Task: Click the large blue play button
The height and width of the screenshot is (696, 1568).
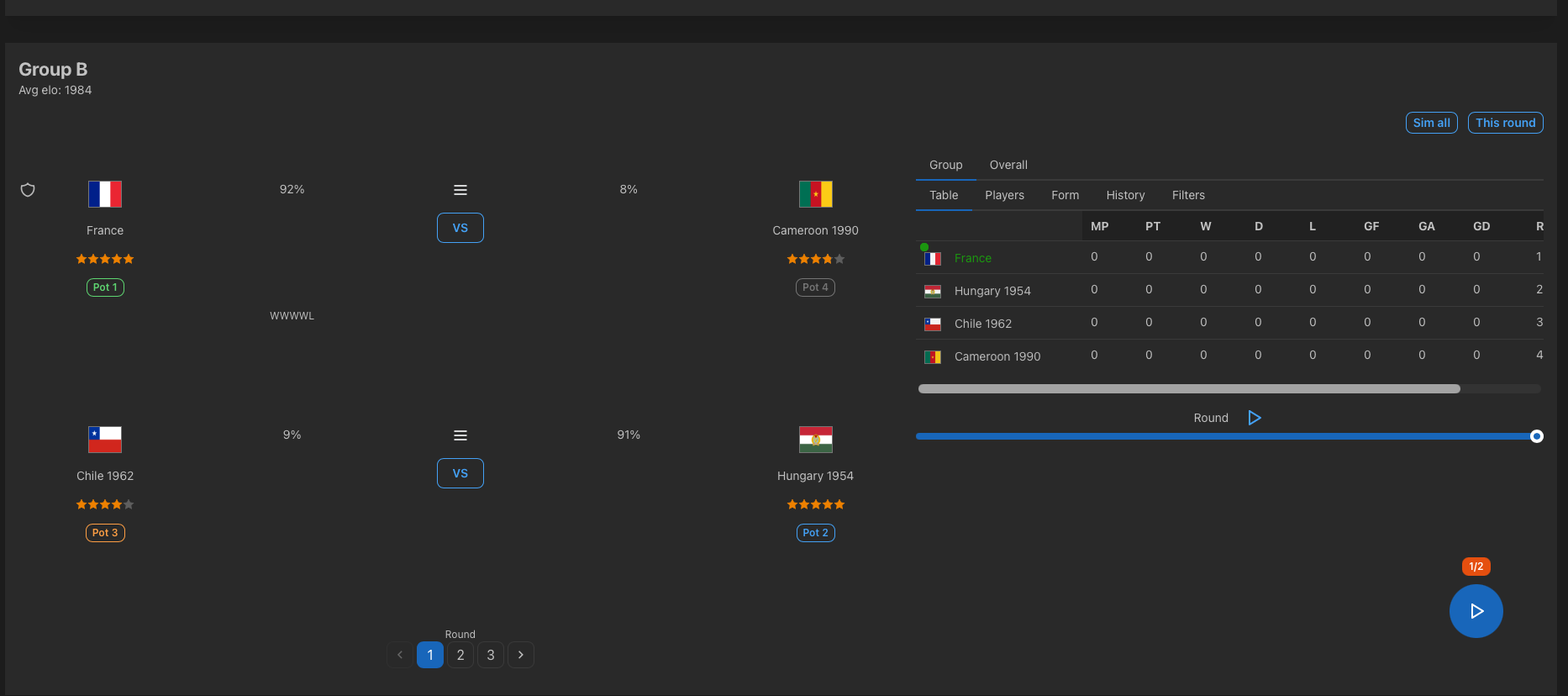Action: 1476,611
